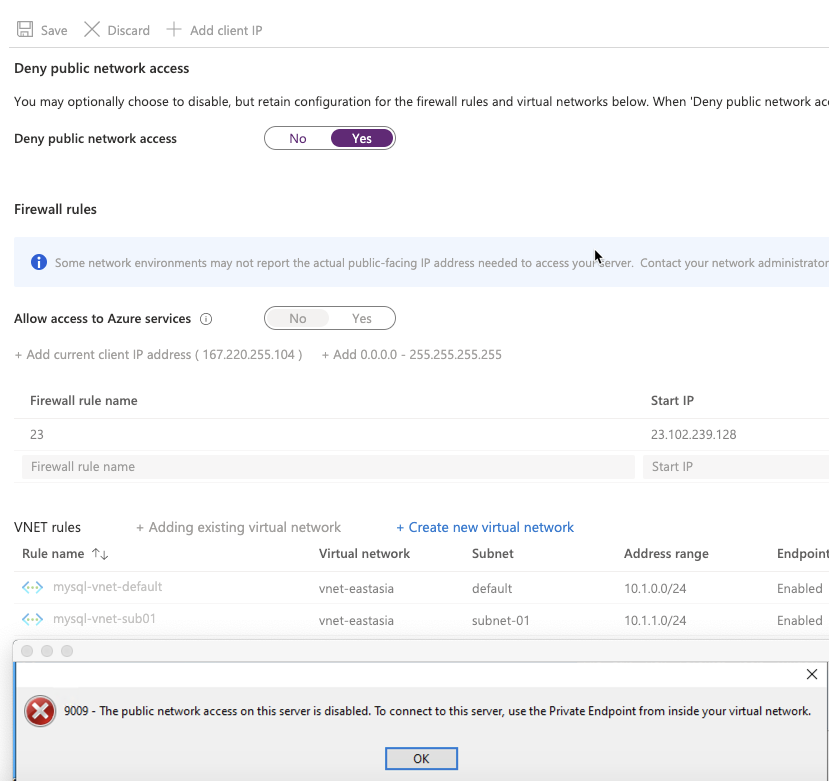Click the address range 10.1.1.0/24
This screenshot has width=829, height=781.
coord(655,620)
